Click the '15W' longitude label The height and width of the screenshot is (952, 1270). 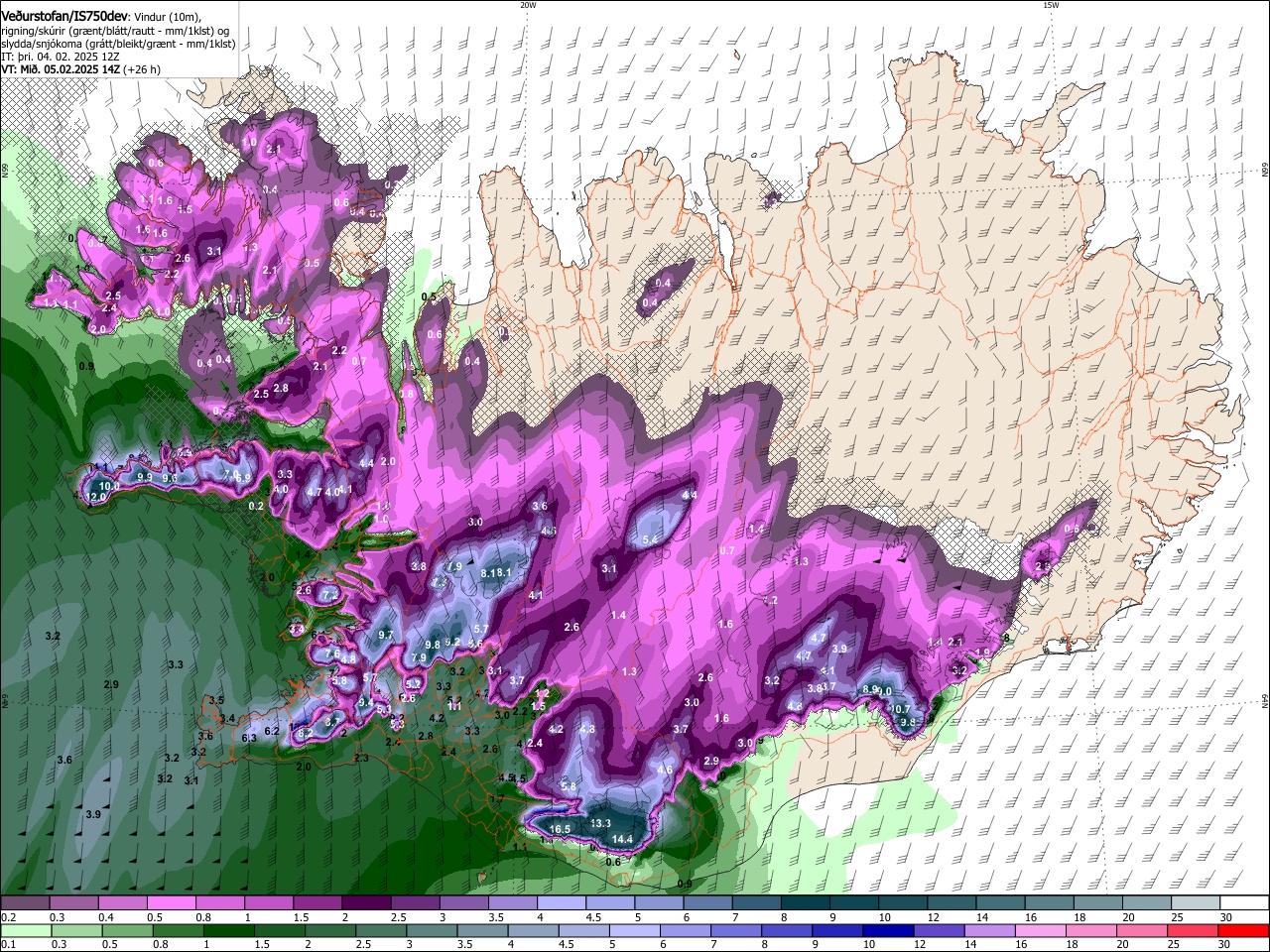pos(1051,5)
